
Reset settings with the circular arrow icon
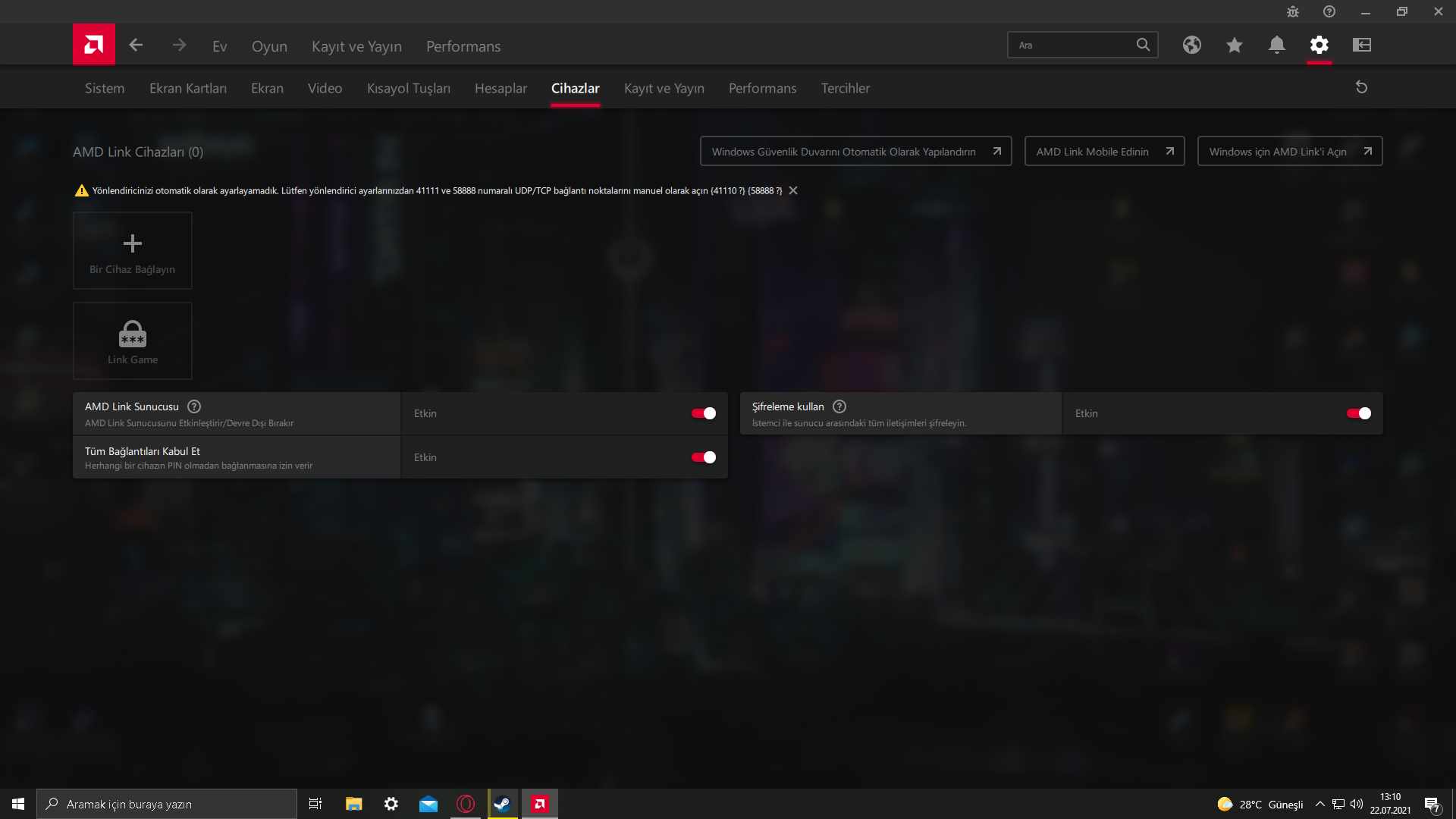click(1362, 86)
